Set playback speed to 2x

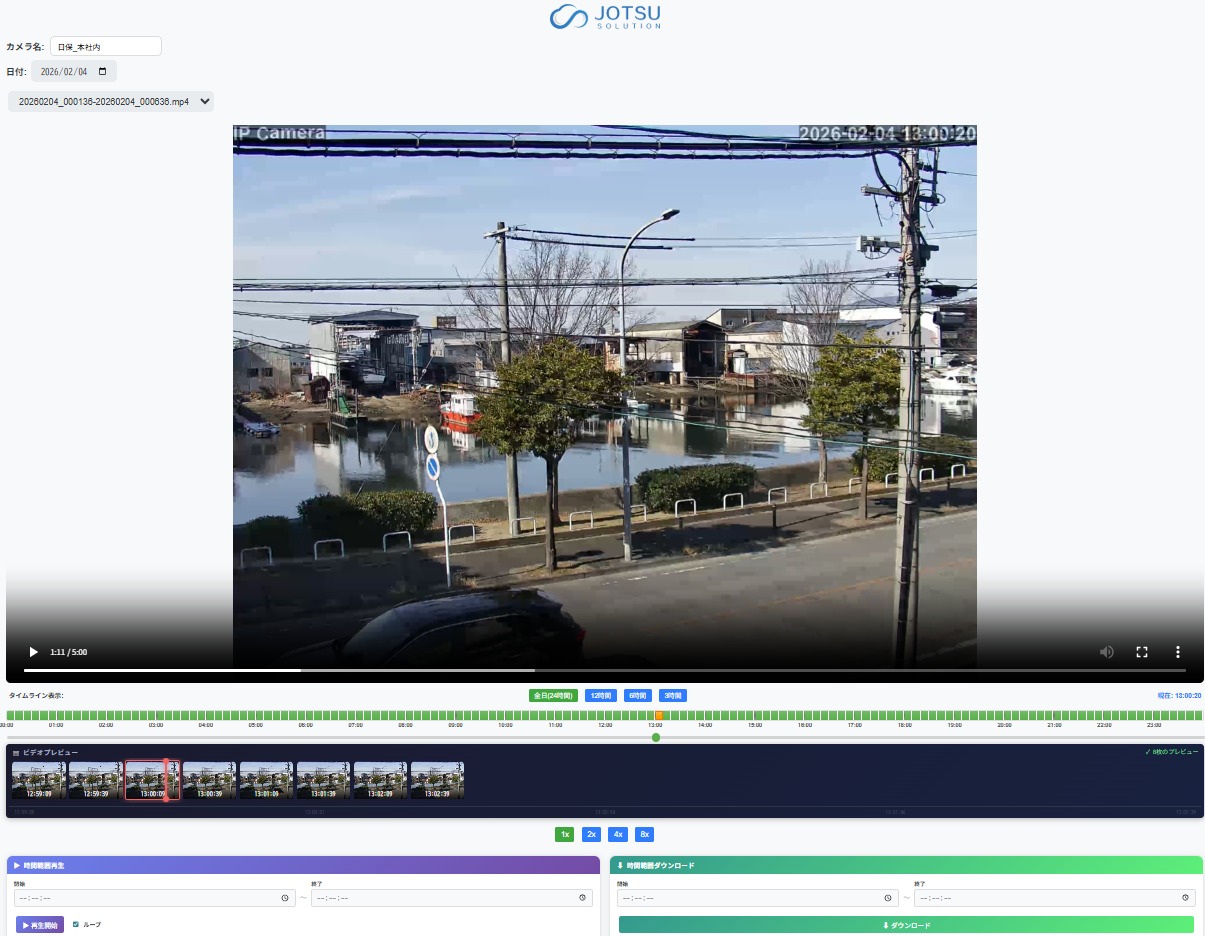pyautogui.click(x=591, y=835)
